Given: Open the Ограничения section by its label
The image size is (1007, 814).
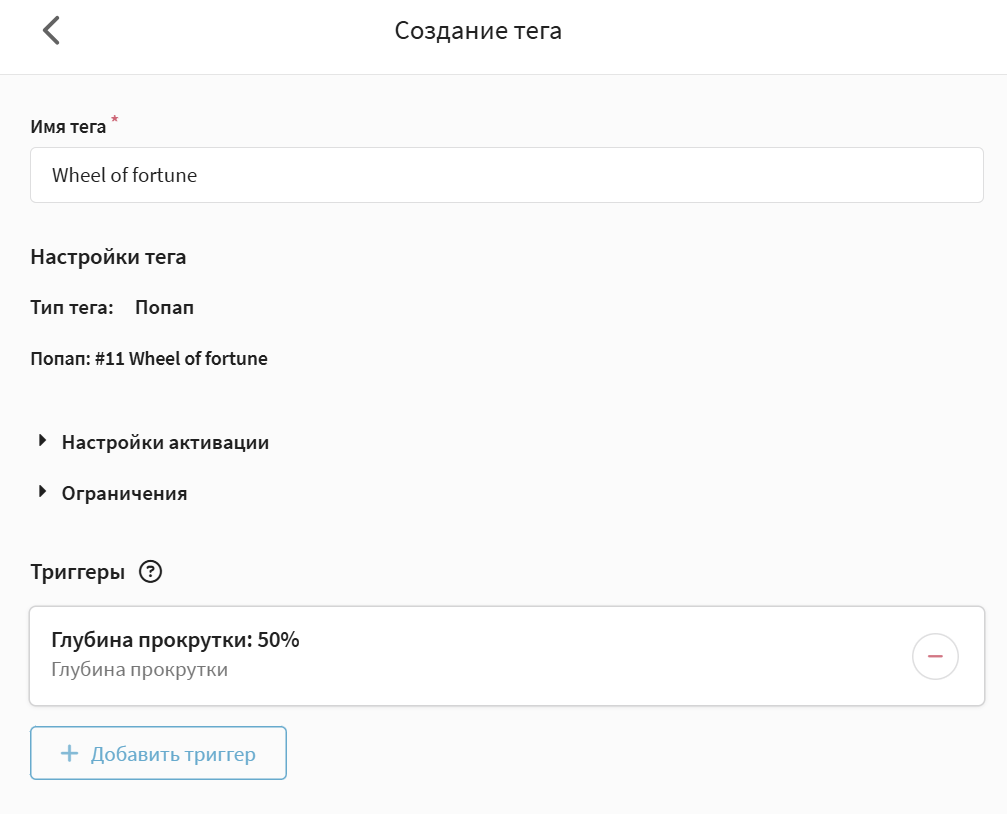Looking at the screenshot, I should tap(124, 493).
